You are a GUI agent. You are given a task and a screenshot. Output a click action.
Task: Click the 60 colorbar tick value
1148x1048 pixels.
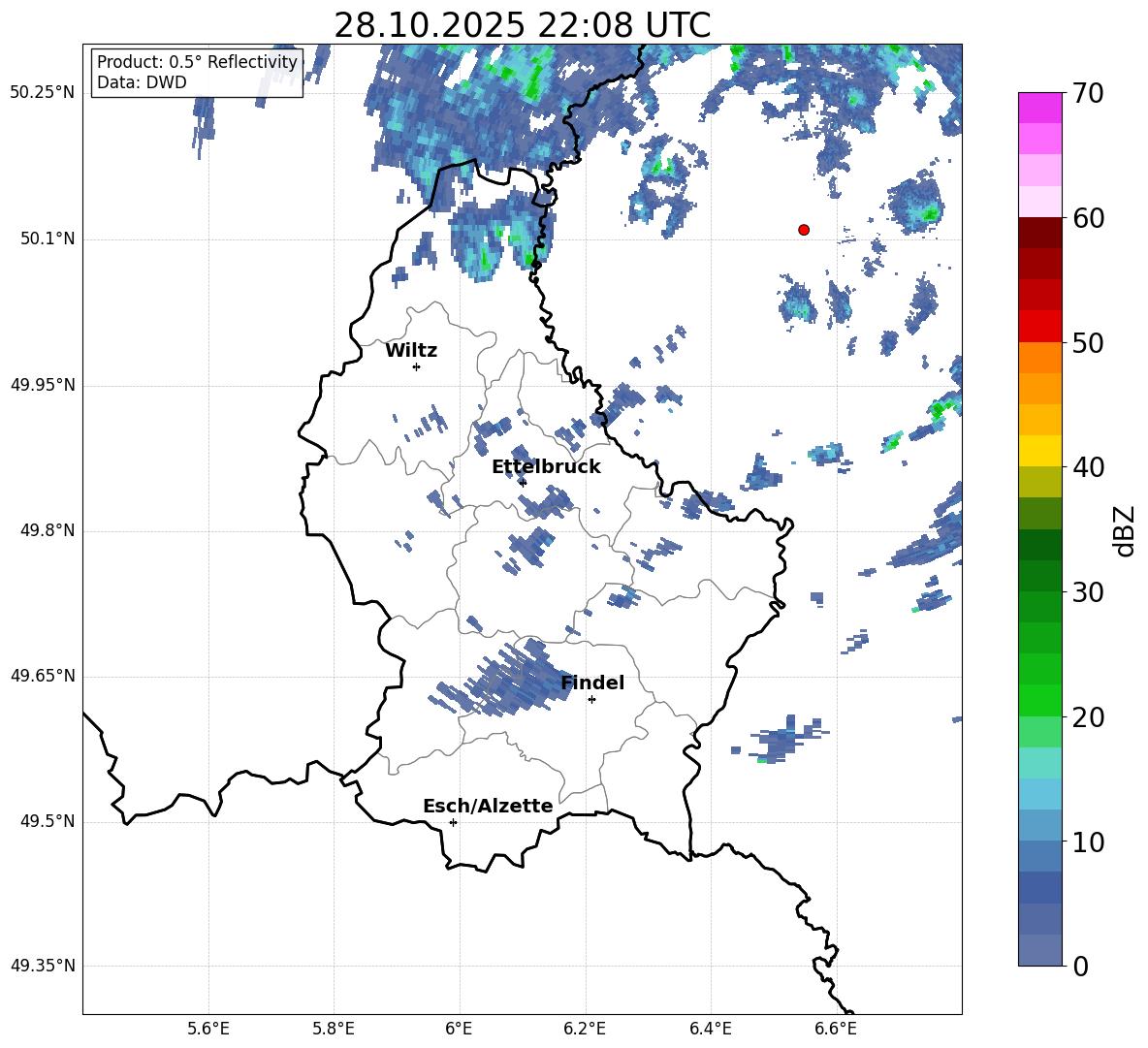1087,218
